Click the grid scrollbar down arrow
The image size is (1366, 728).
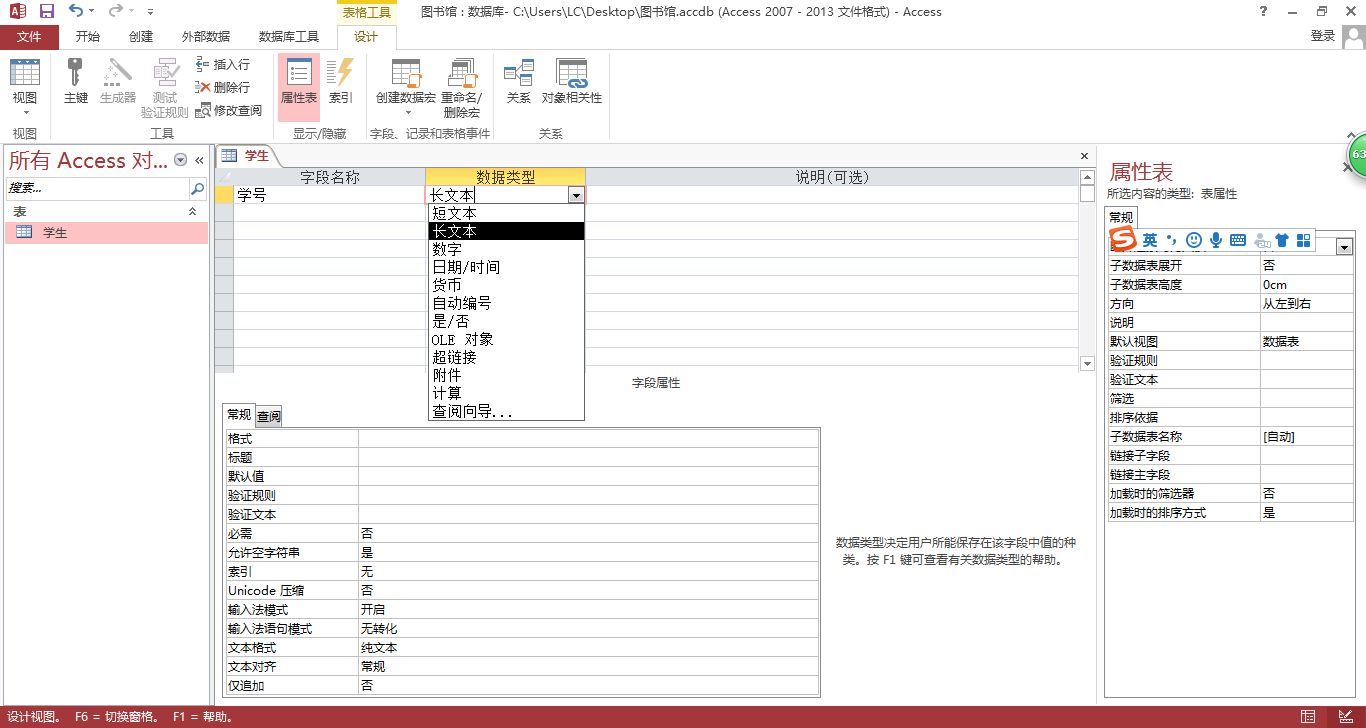coord(1087,363)
